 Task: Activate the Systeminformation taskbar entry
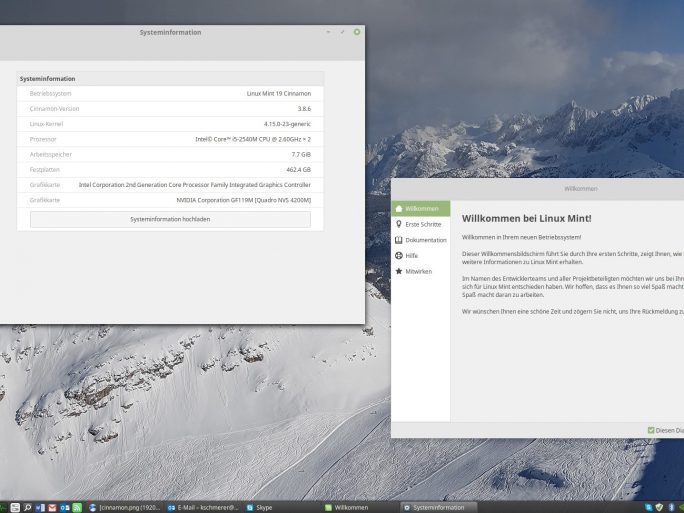(438, 507)
